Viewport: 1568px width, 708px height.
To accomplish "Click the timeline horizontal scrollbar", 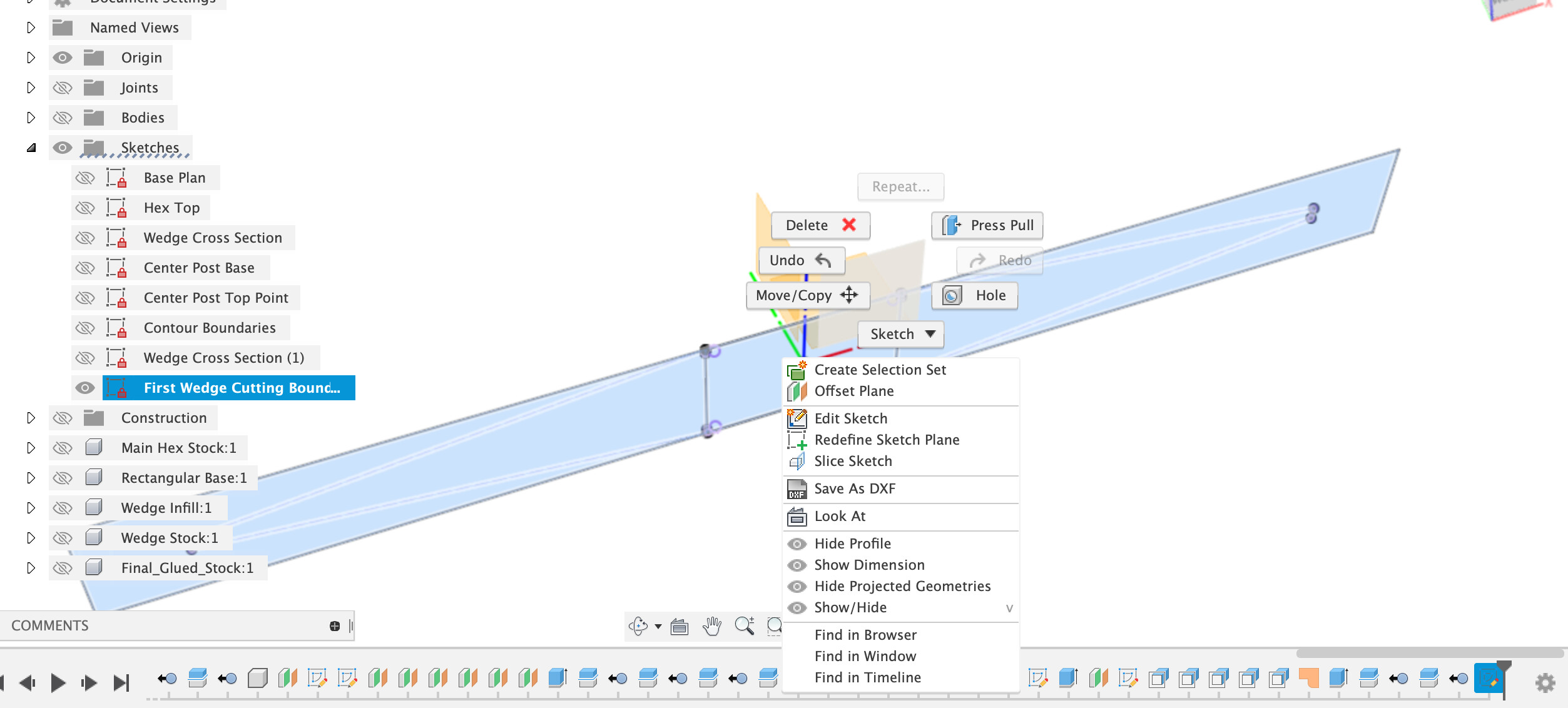I will pyautogui.click(x=1429, y=653).
